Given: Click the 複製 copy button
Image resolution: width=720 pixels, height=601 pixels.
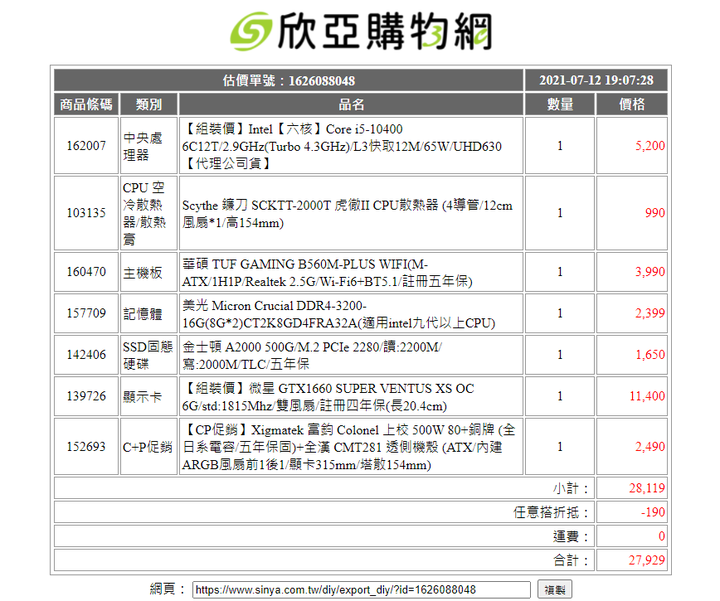Looking at the screenshot, I should tap(555, 590).
